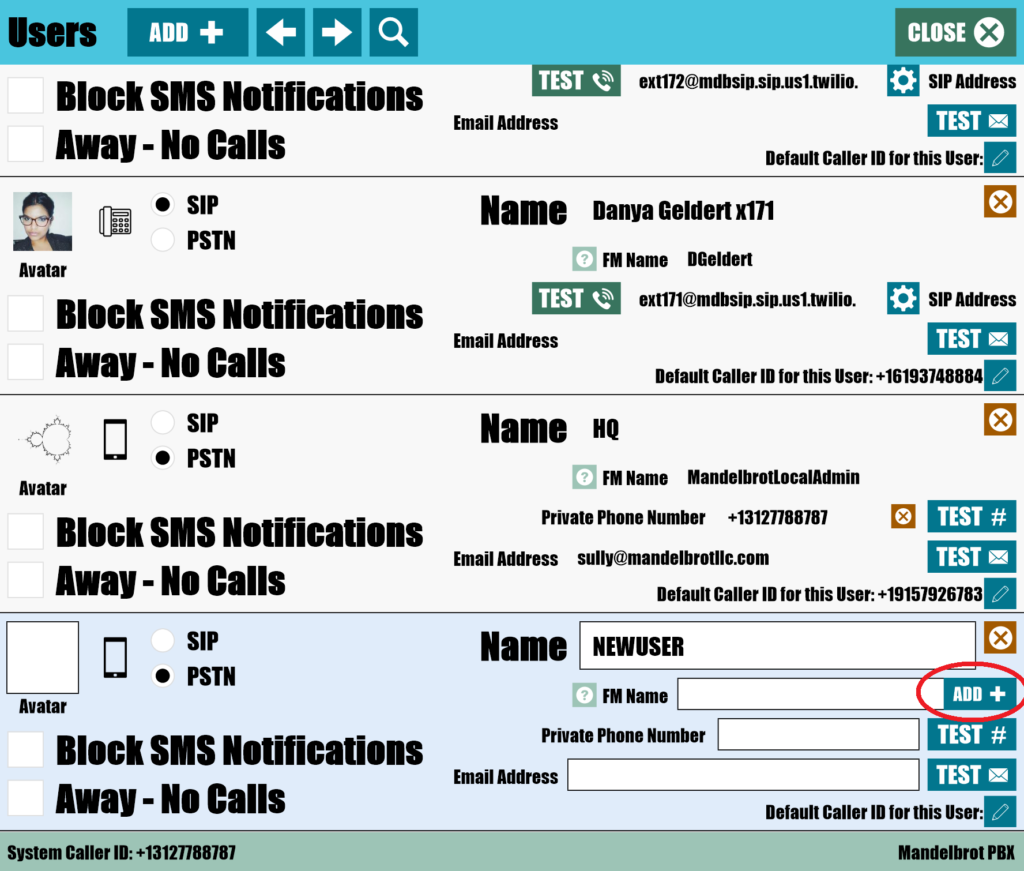Check Away - No Calls for Danya Geldert
Screen dimensions: 1024x871
(x=25, y=362)
